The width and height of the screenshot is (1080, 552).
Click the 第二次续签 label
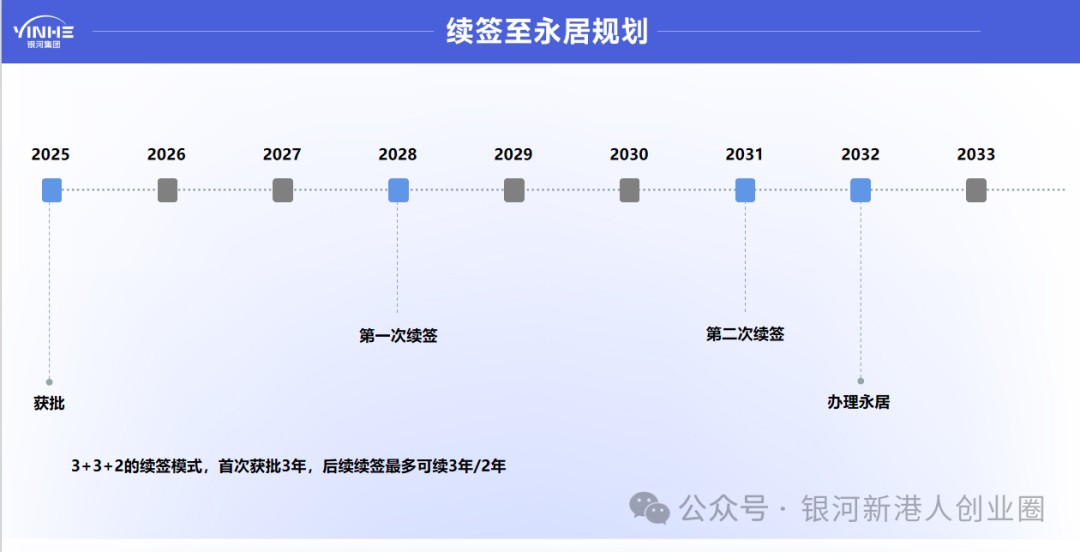[x=745, y=334]
